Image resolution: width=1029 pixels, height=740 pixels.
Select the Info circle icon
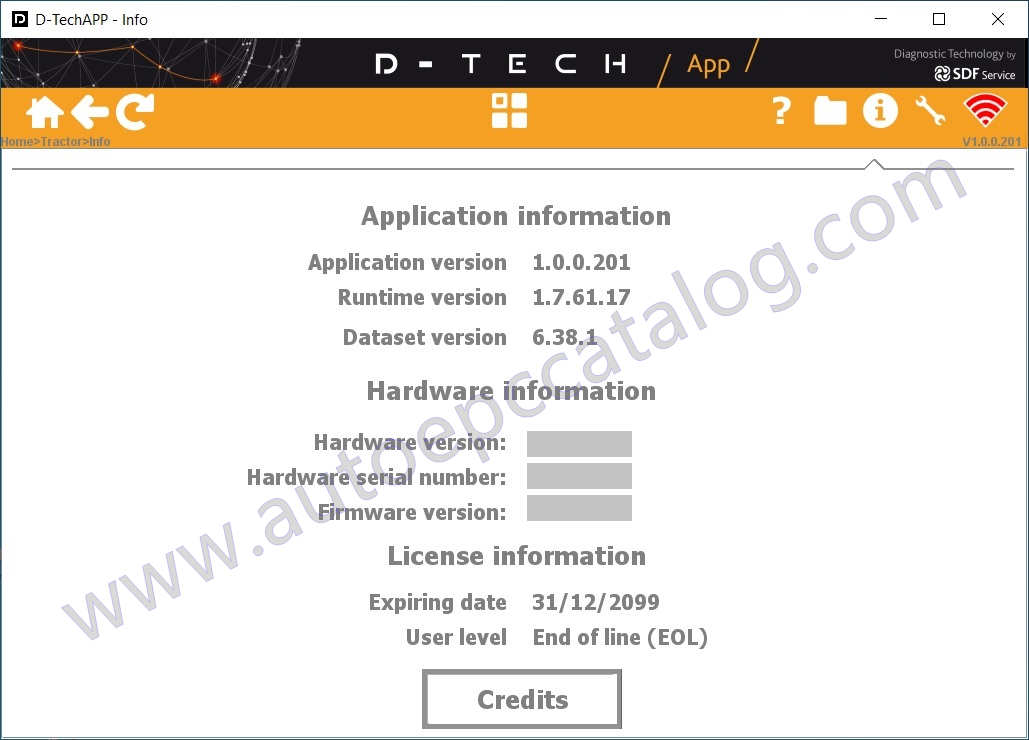click(880, 110)
